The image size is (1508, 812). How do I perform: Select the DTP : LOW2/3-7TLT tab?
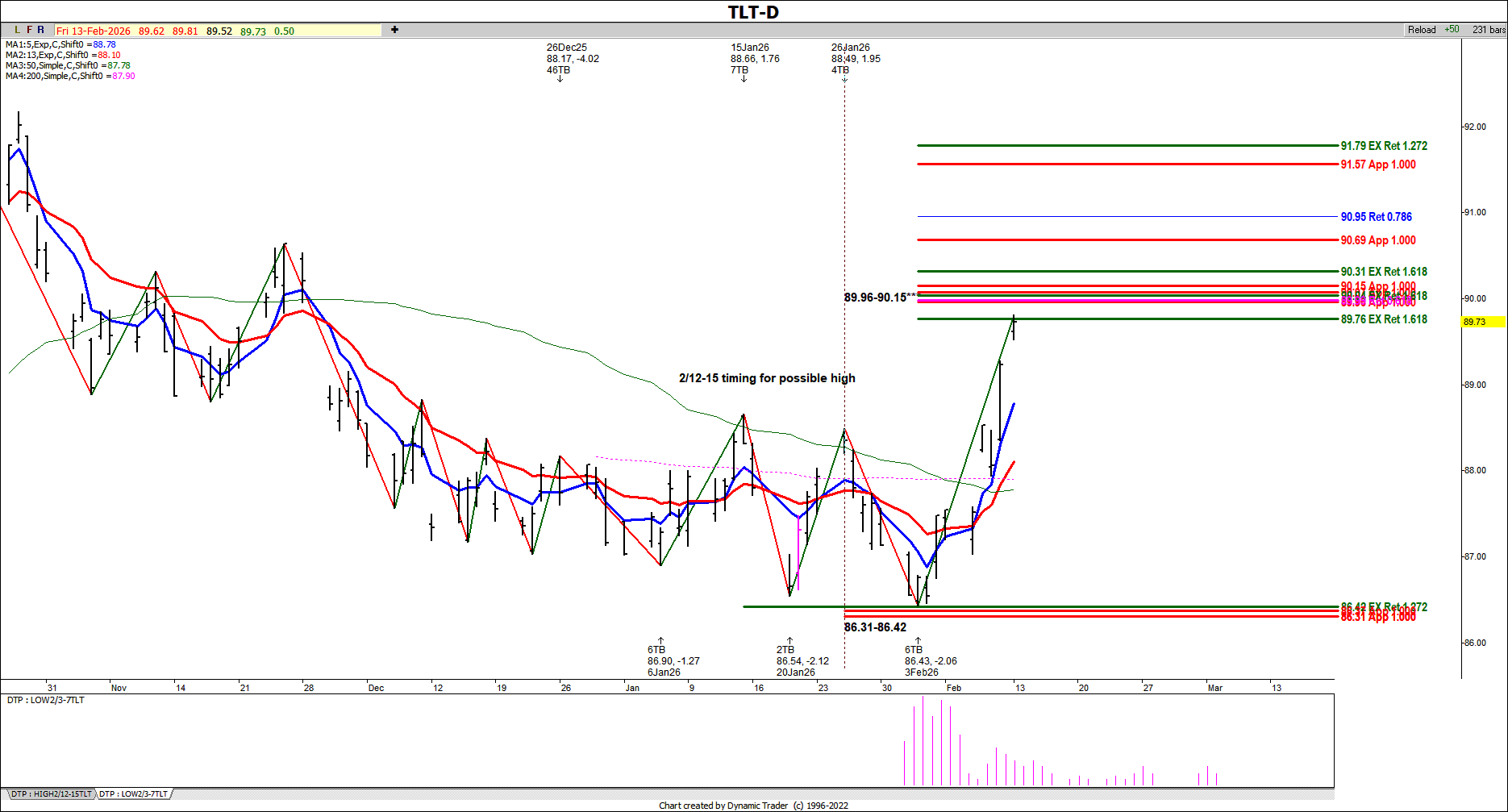[x=134, y=794]
